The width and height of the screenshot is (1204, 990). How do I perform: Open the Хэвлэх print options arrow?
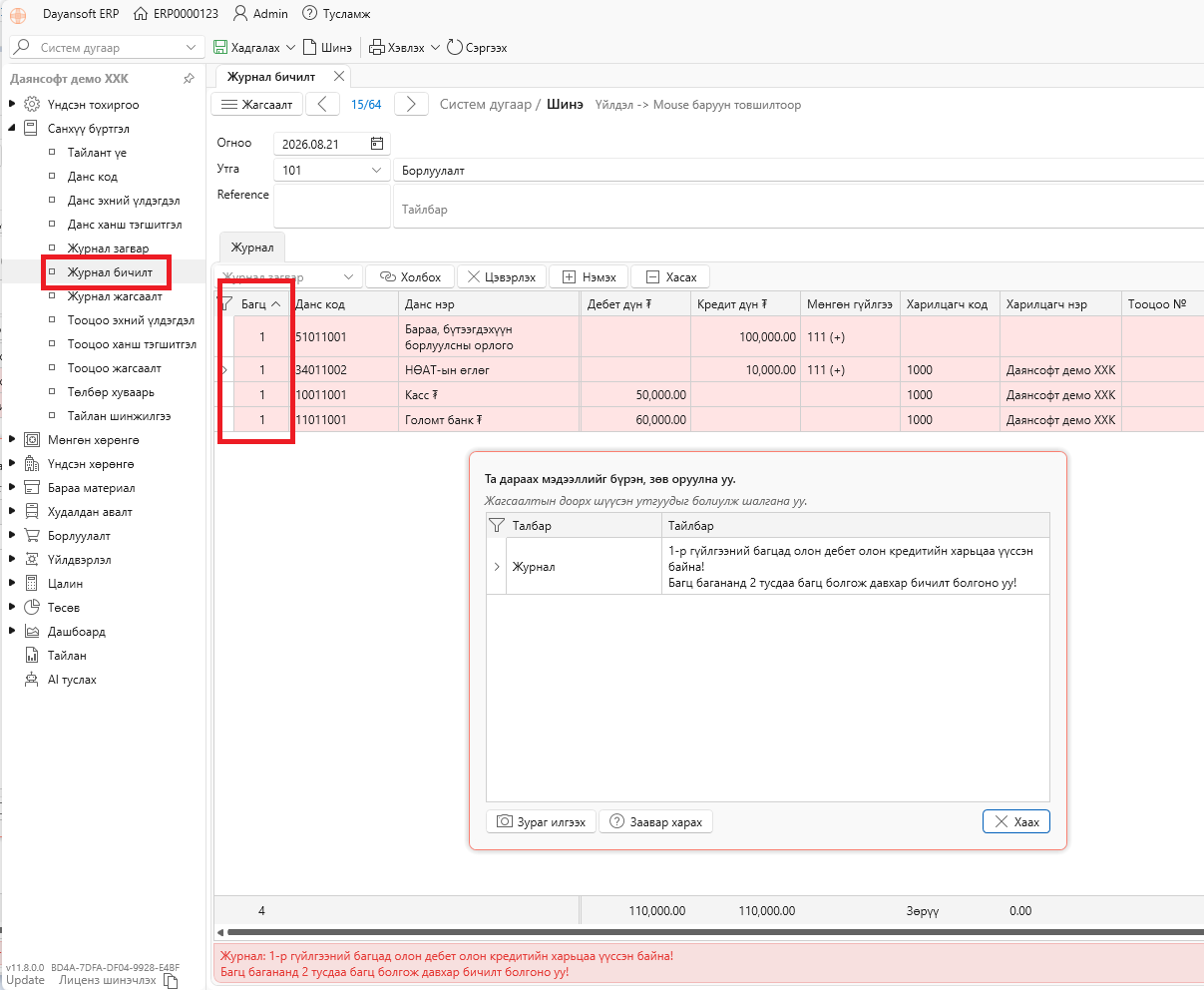pyautogui.click(x=435, y=47)
